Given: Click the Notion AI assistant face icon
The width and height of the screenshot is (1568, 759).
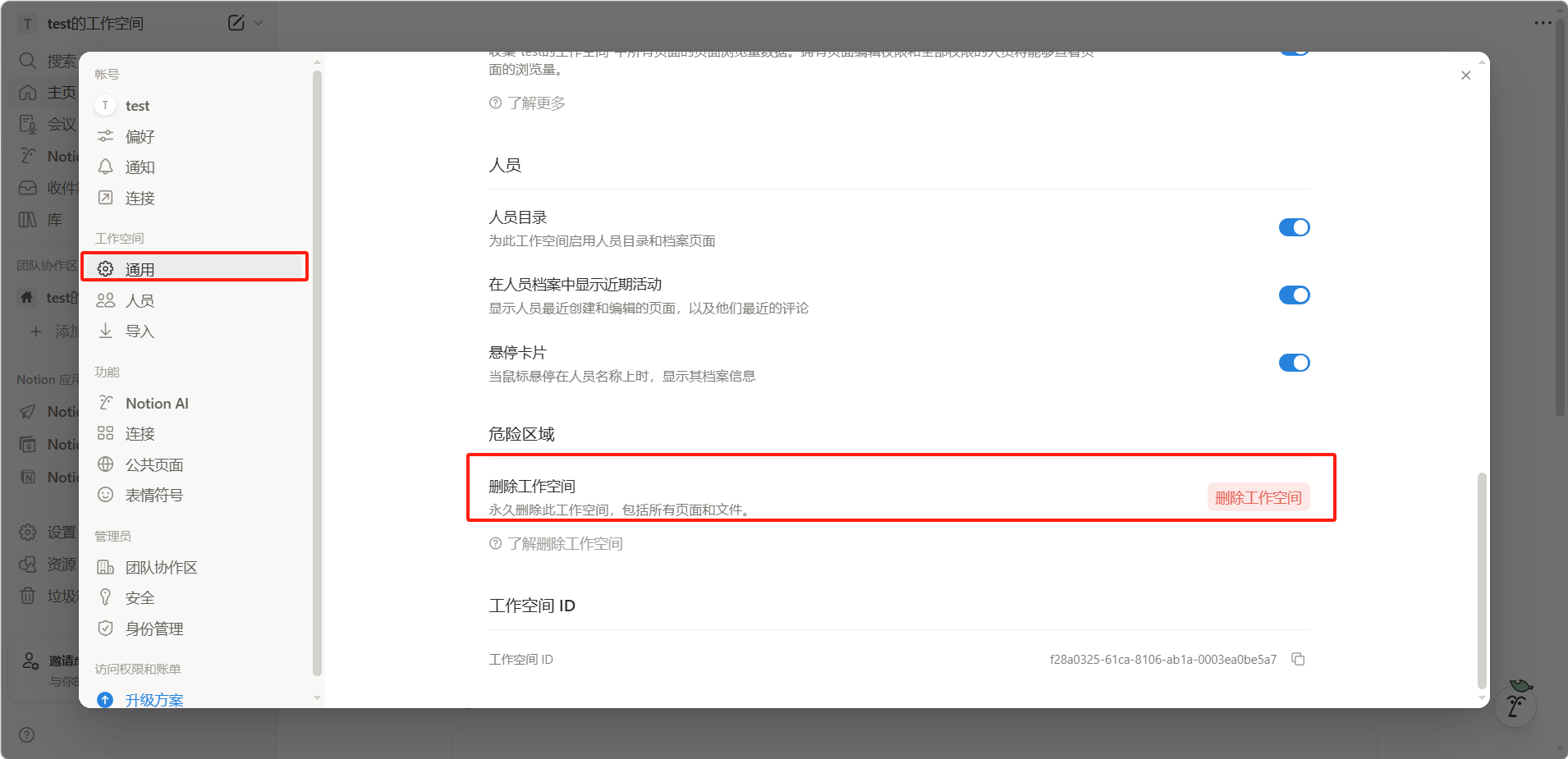Looking at the screenshot, I should click(1515, 705).
